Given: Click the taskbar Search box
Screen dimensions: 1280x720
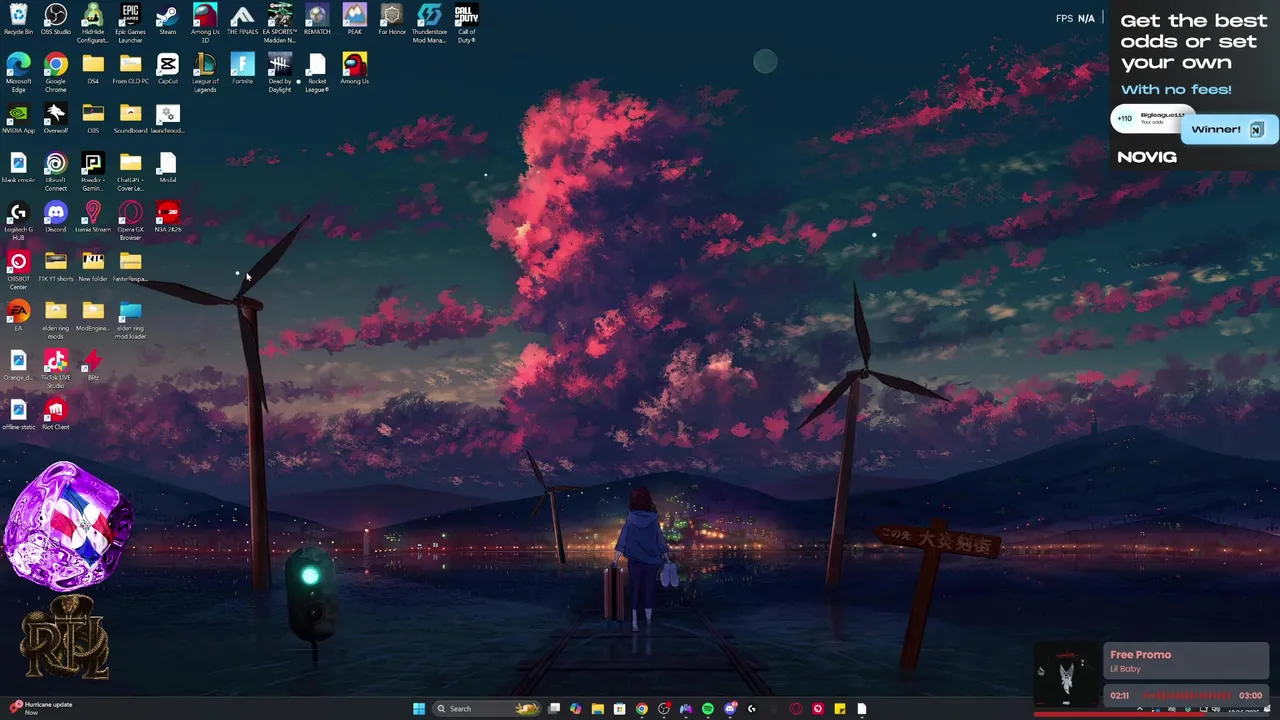Looking at the screenshot, I should tap(488, 708).
